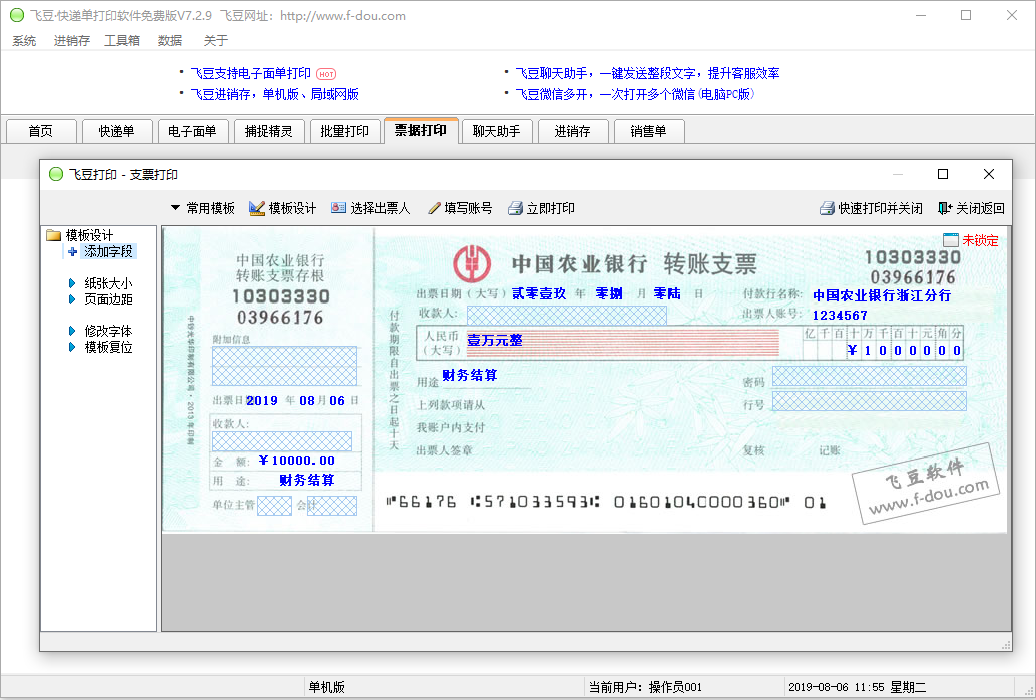Image resolution: width=1036 pixels, height=700 pixels.
Task: Select 模板复位 to reset template
Action: 108,347
